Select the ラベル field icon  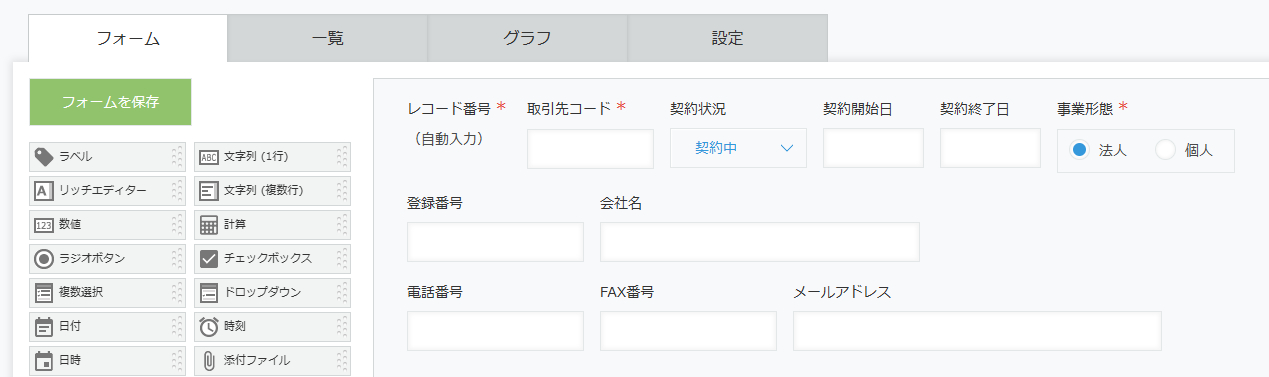(43, 156)
